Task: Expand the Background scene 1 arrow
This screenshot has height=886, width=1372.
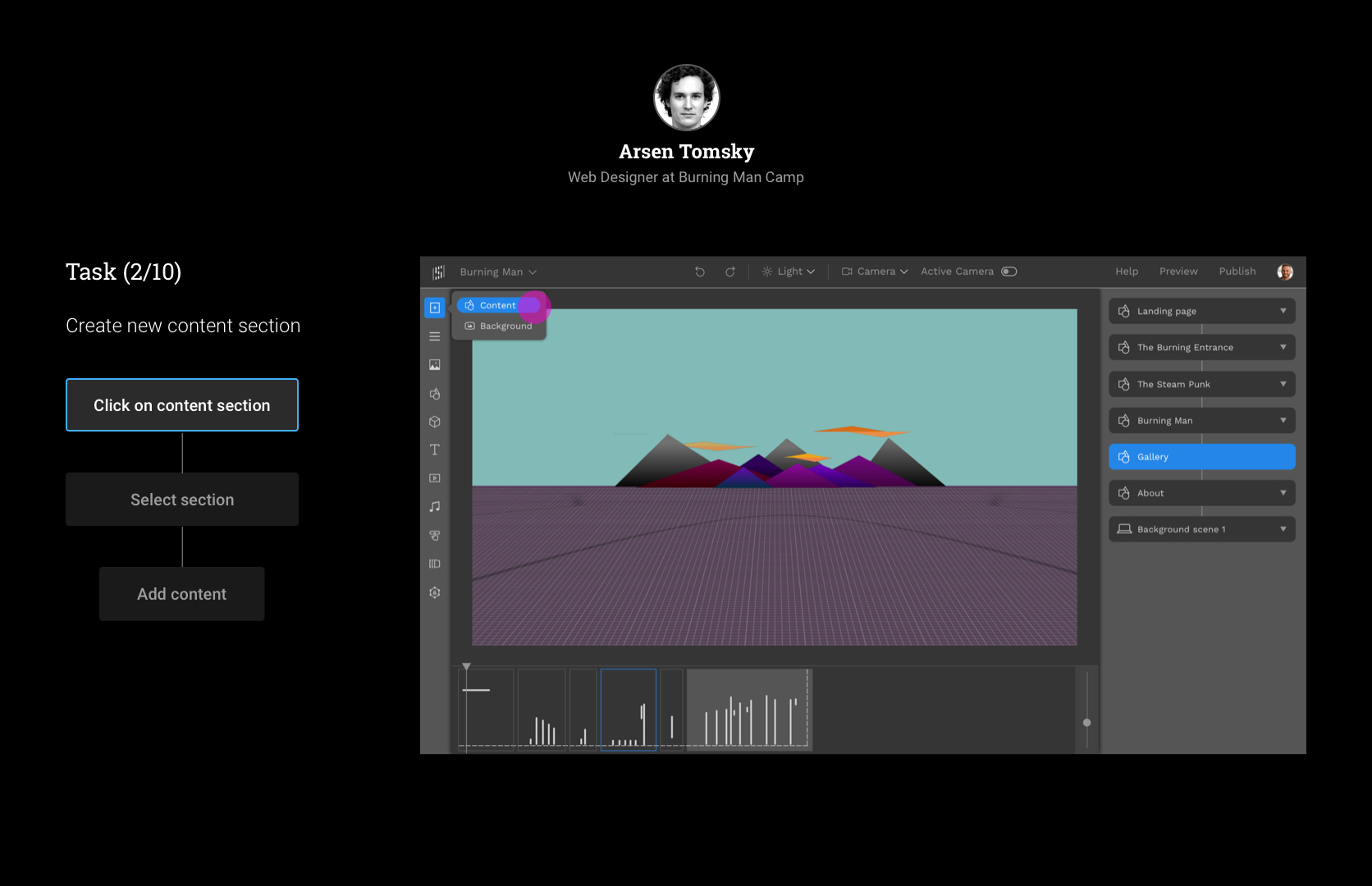Action: pos(1283,529)
